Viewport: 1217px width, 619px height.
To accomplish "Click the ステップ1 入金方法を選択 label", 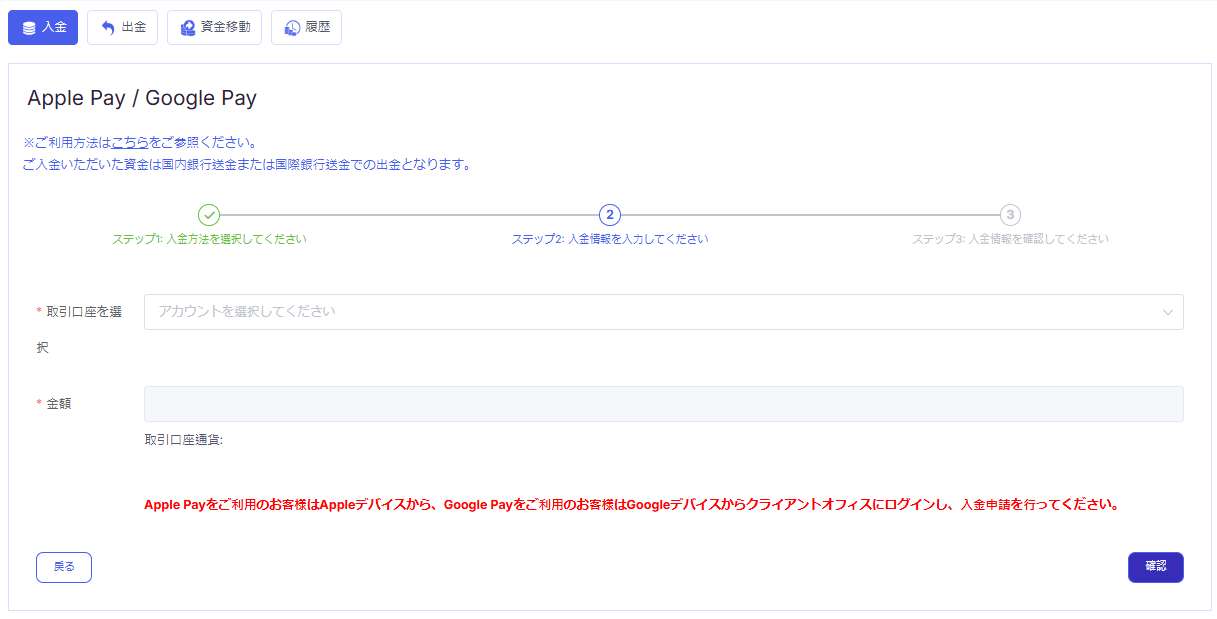I will point(209,239).
